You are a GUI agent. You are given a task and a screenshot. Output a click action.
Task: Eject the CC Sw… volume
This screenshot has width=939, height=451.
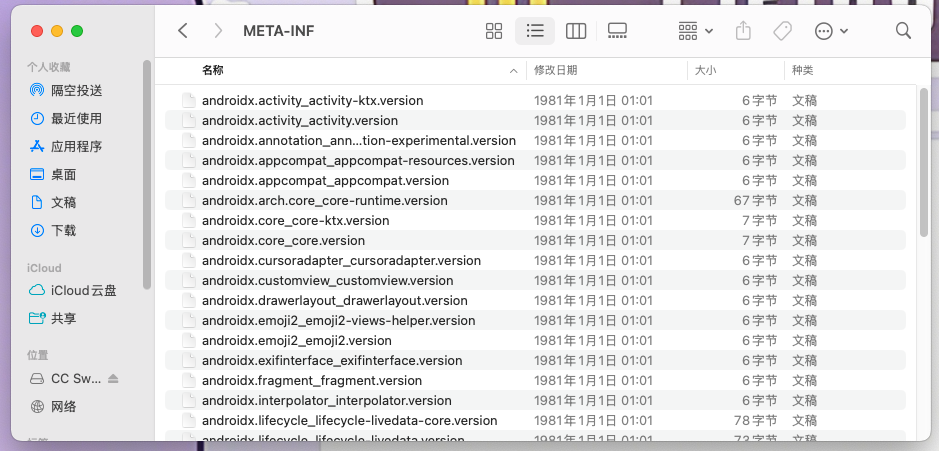[x=113, y=379]
